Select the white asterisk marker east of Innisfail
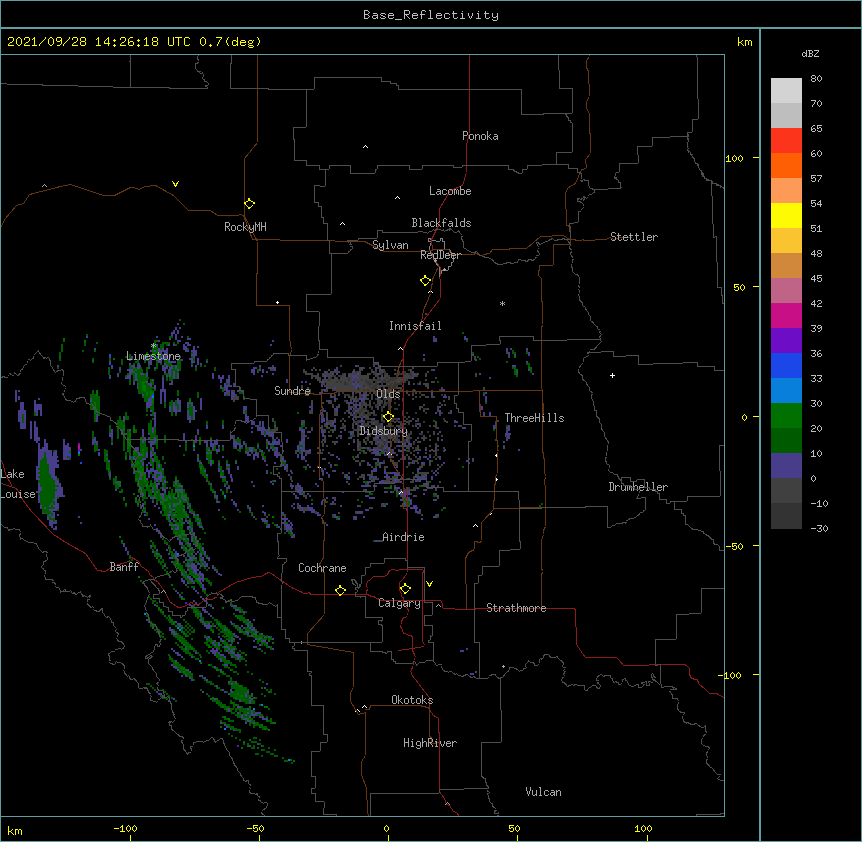862x842 pixels. tap(502, 303)
